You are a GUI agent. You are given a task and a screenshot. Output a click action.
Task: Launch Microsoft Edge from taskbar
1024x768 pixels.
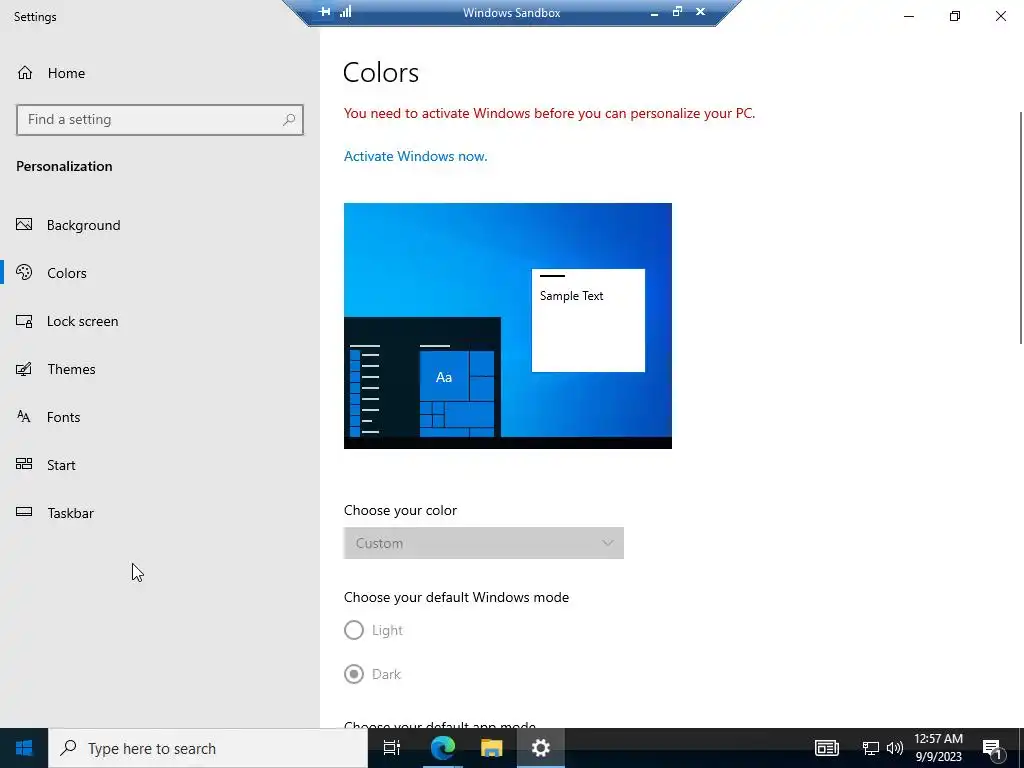pyautogui.click(x=442, y=748)
